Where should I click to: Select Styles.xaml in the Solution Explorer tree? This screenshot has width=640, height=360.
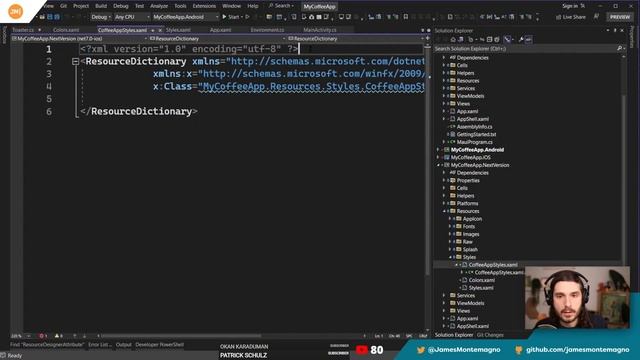click(x=481, y=288)
